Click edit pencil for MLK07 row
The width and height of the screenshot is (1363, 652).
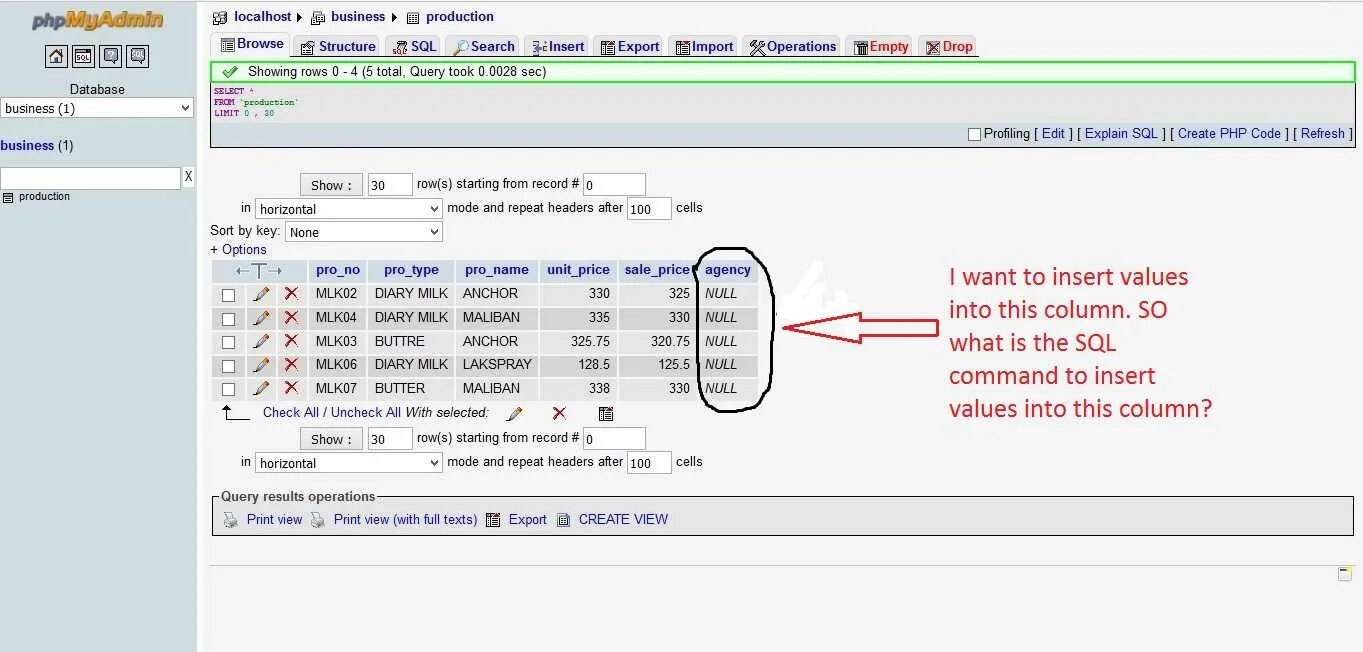click(x=261, y=388)
